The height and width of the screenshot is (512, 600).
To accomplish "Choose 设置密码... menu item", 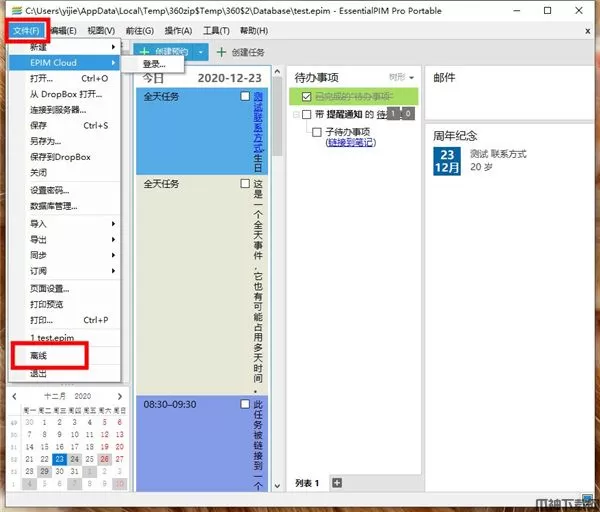I will pyautogui.click(x=64, y=190).
